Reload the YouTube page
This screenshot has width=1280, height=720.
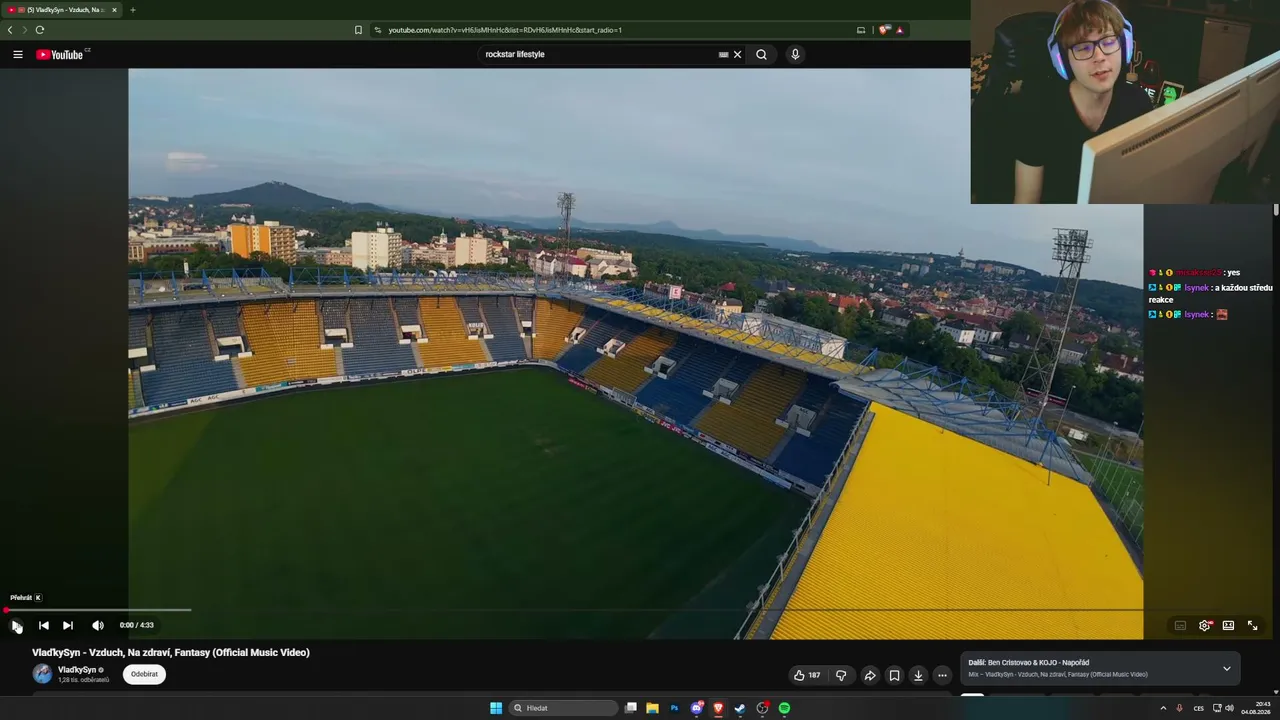click(40, 30)
